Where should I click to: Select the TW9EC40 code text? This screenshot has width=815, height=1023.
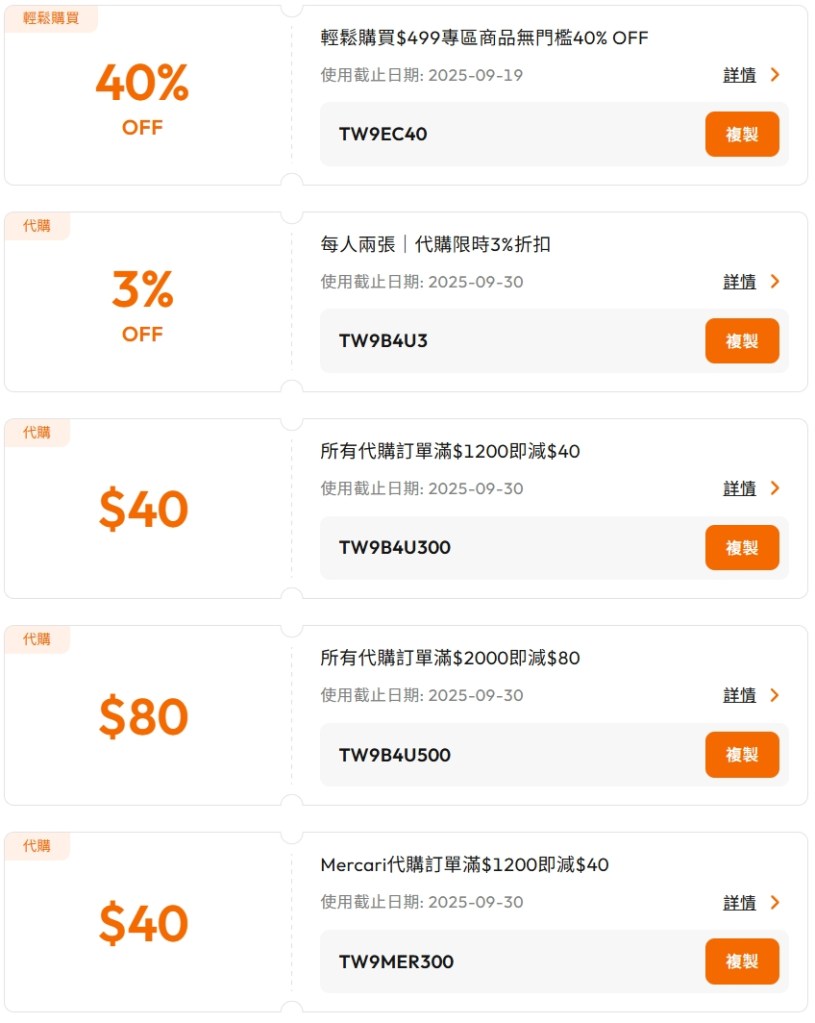[x=383, y=134]
